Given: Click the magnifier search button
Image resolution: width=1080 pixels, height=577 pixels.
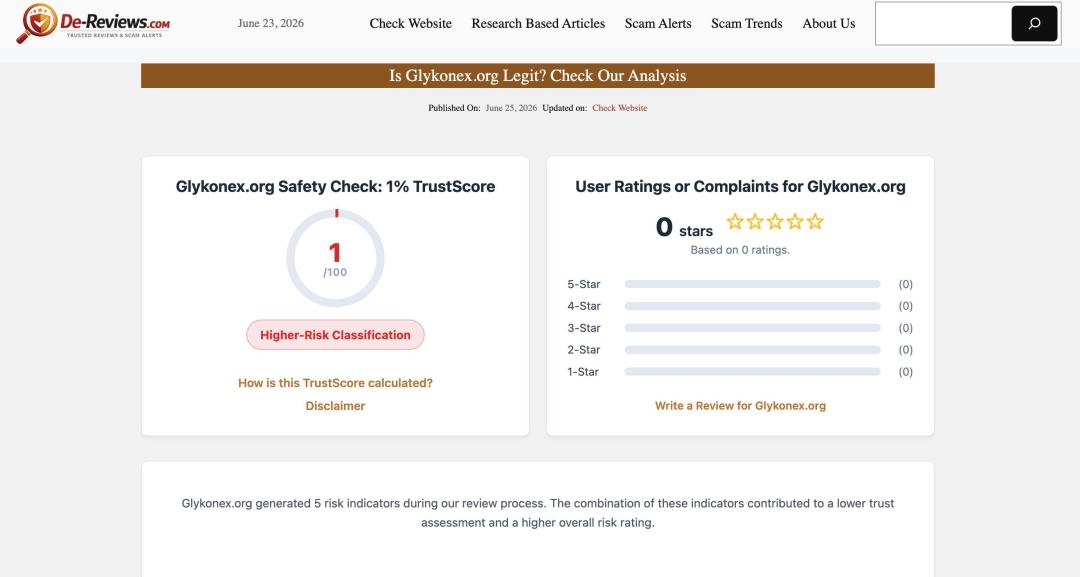Looking at the screenshot, I should [x=1034, y=23].
